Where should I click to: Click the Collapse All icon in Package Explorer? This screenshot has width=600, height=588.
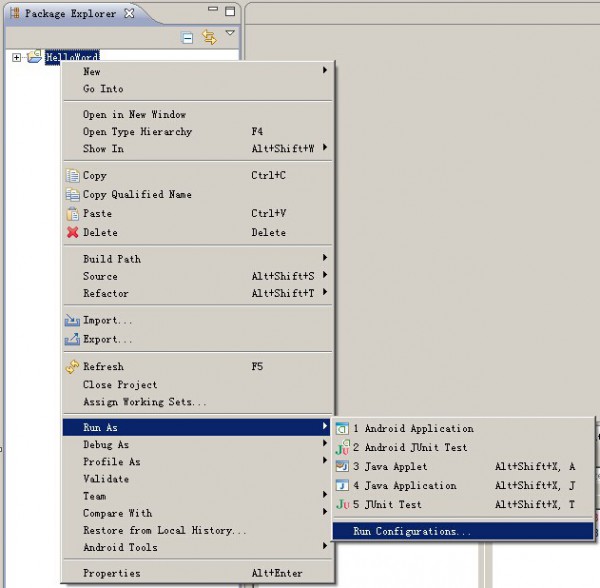pyautogui.click(x=187, y=37)
